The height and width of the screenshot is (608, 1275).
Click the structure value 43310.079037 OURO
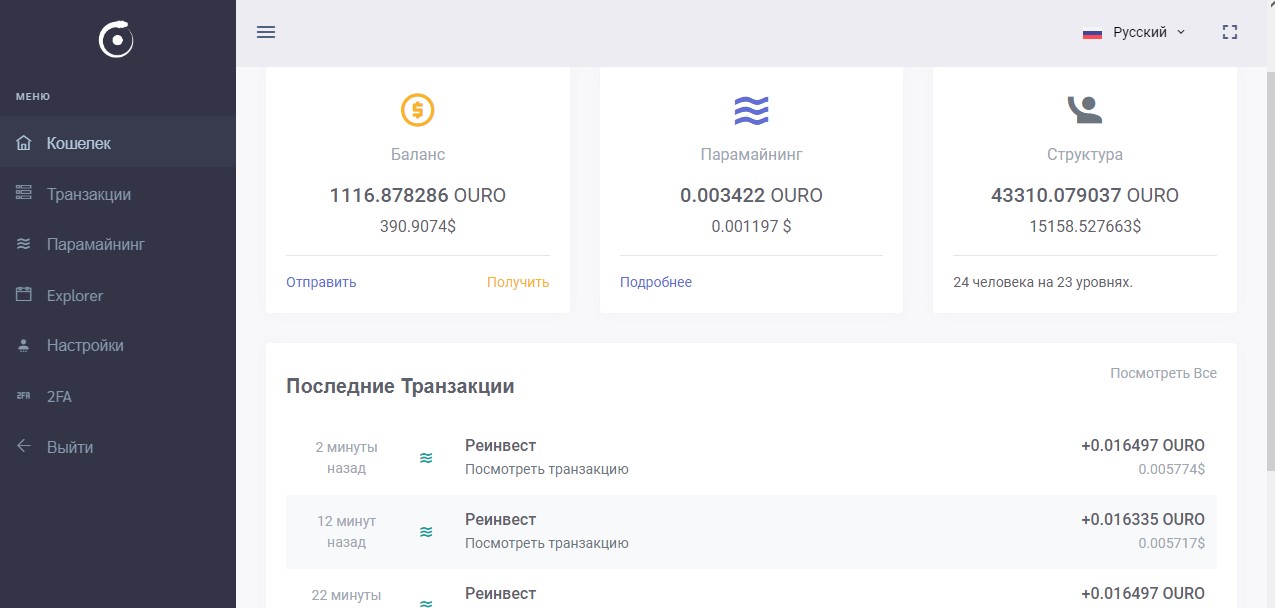click(1085, 196)
